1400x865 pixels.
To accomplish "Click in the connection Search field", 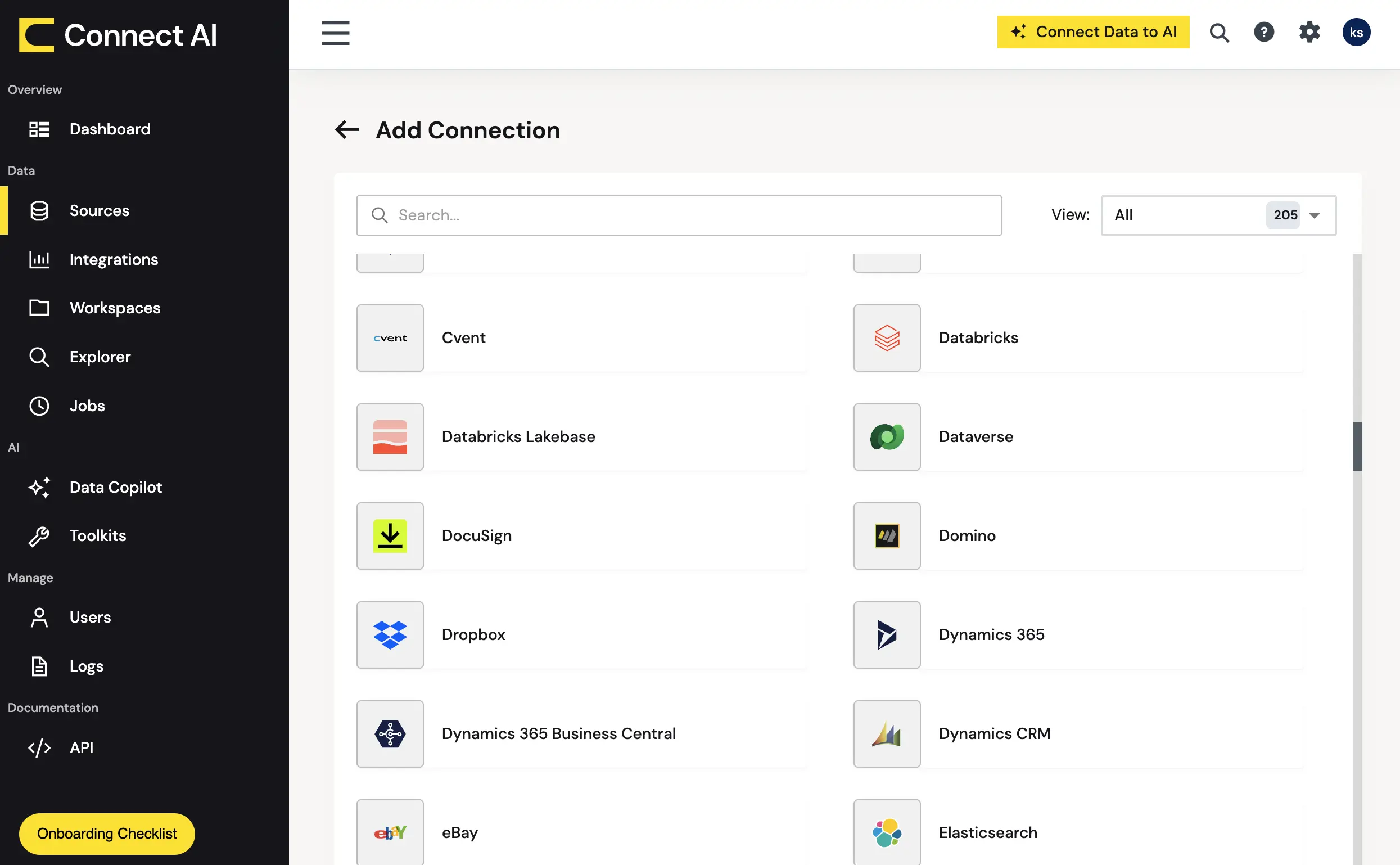I will (x=678, y=215).
